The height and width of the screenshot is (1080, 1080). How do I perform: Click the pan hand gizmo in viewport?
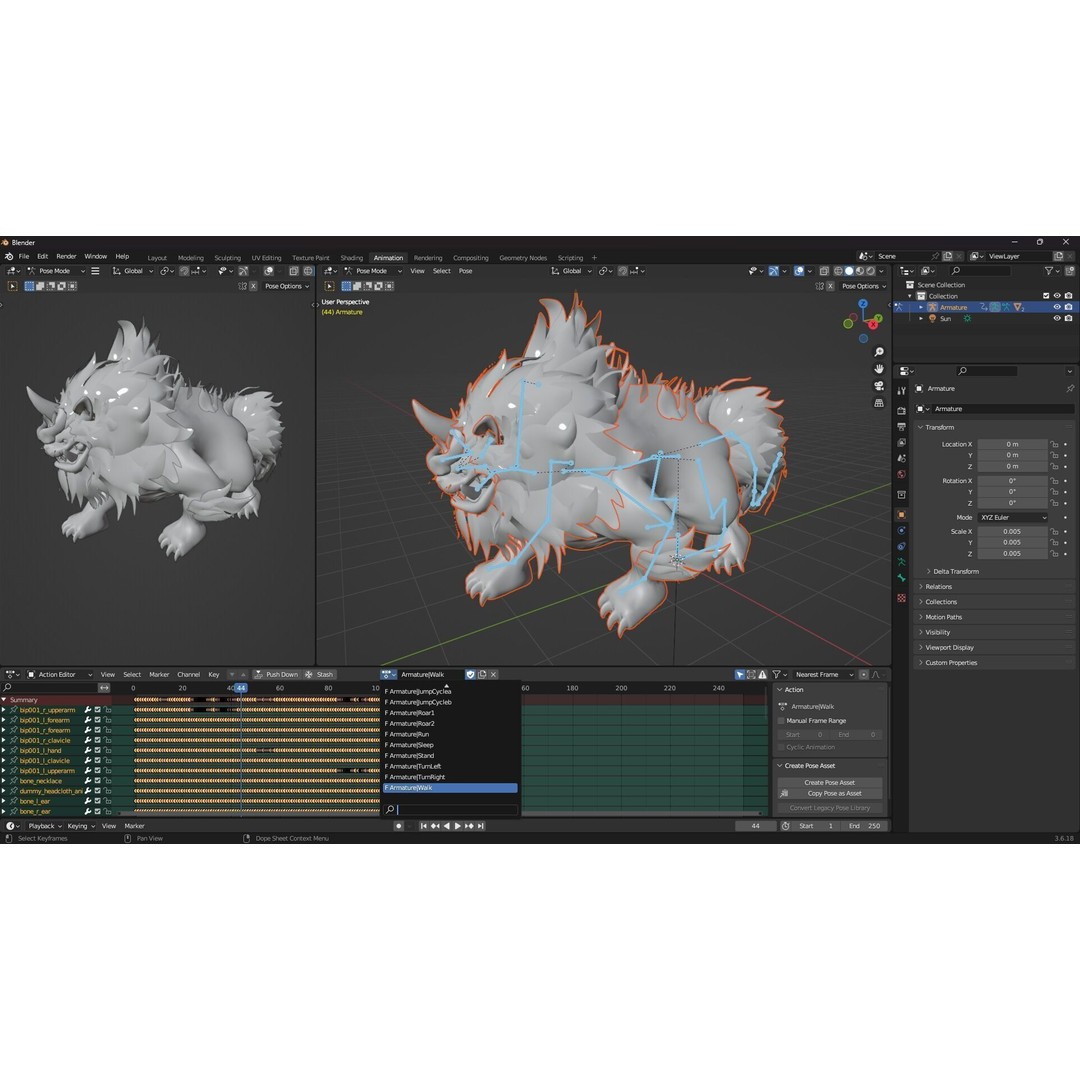pyautogui.click(x=879, y=369)
